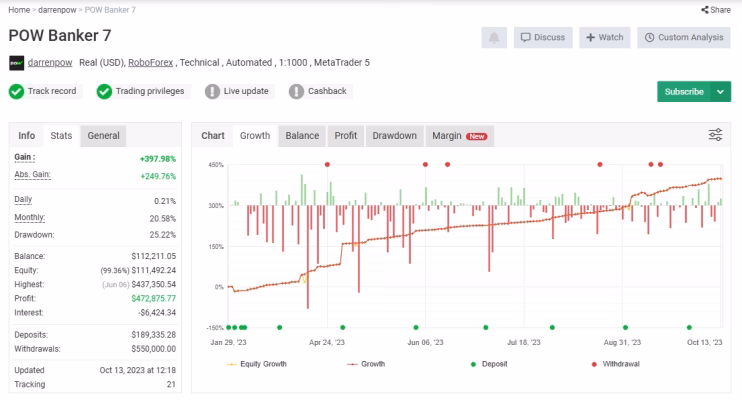The height and width of the screenshot is (400, 742).
Task: Toggle Growth series in chart legend
Action: click(x=366, y=364)
